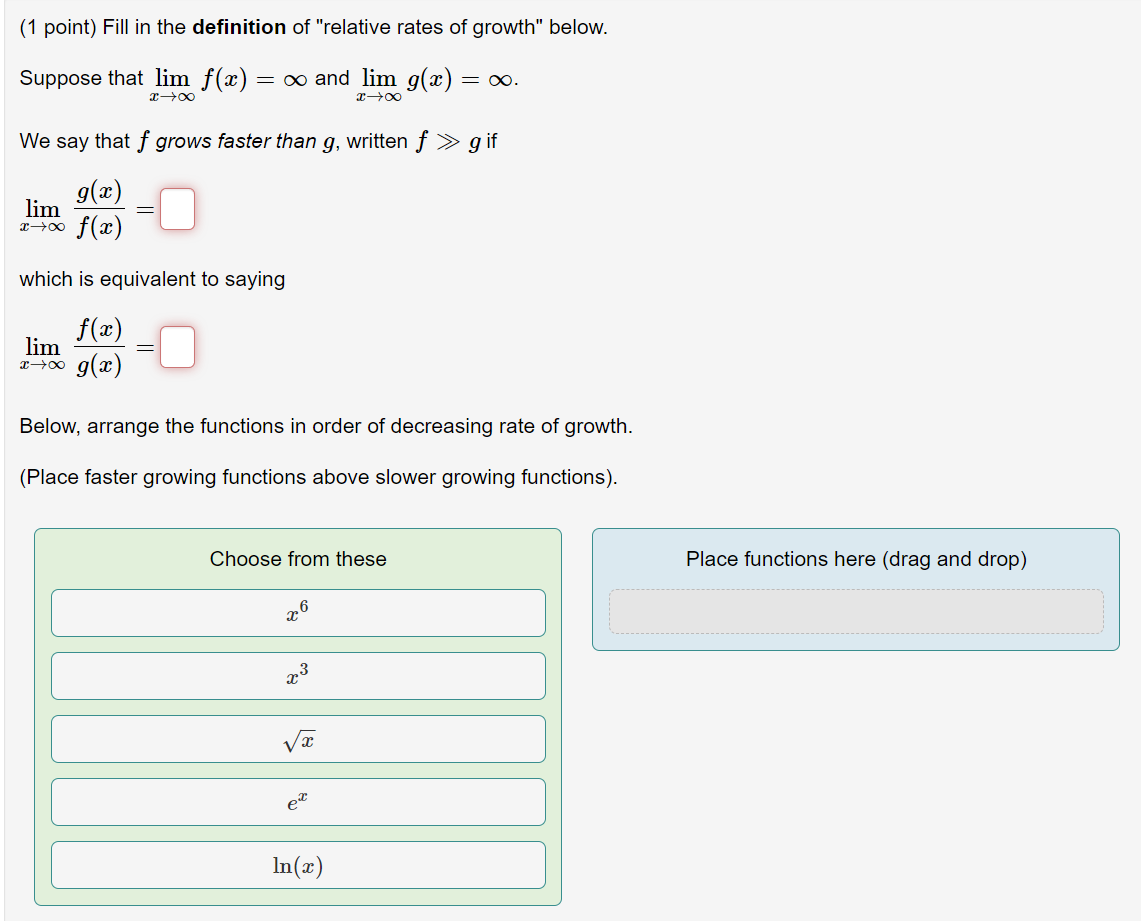The width and height of the screenshot is (1141, 921).
Task: Click the Choose from these panel header
Action: pyautogui.click(x=297, y=559)
